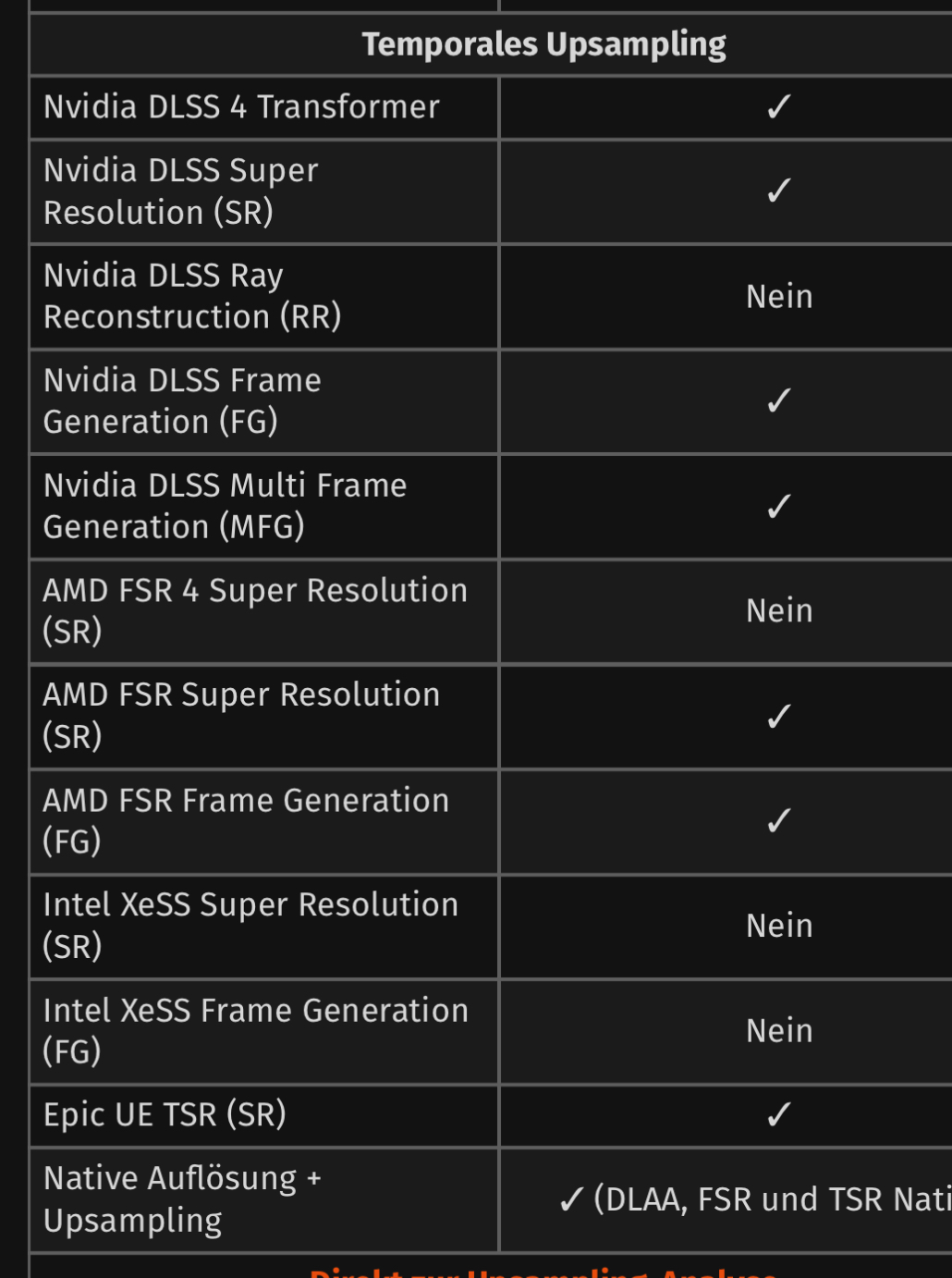Click Nein for Intel XeSS Super Resolution
The width and height of the screenshot is (952, 1278).
pyautogui.click(x=779, y=926)
